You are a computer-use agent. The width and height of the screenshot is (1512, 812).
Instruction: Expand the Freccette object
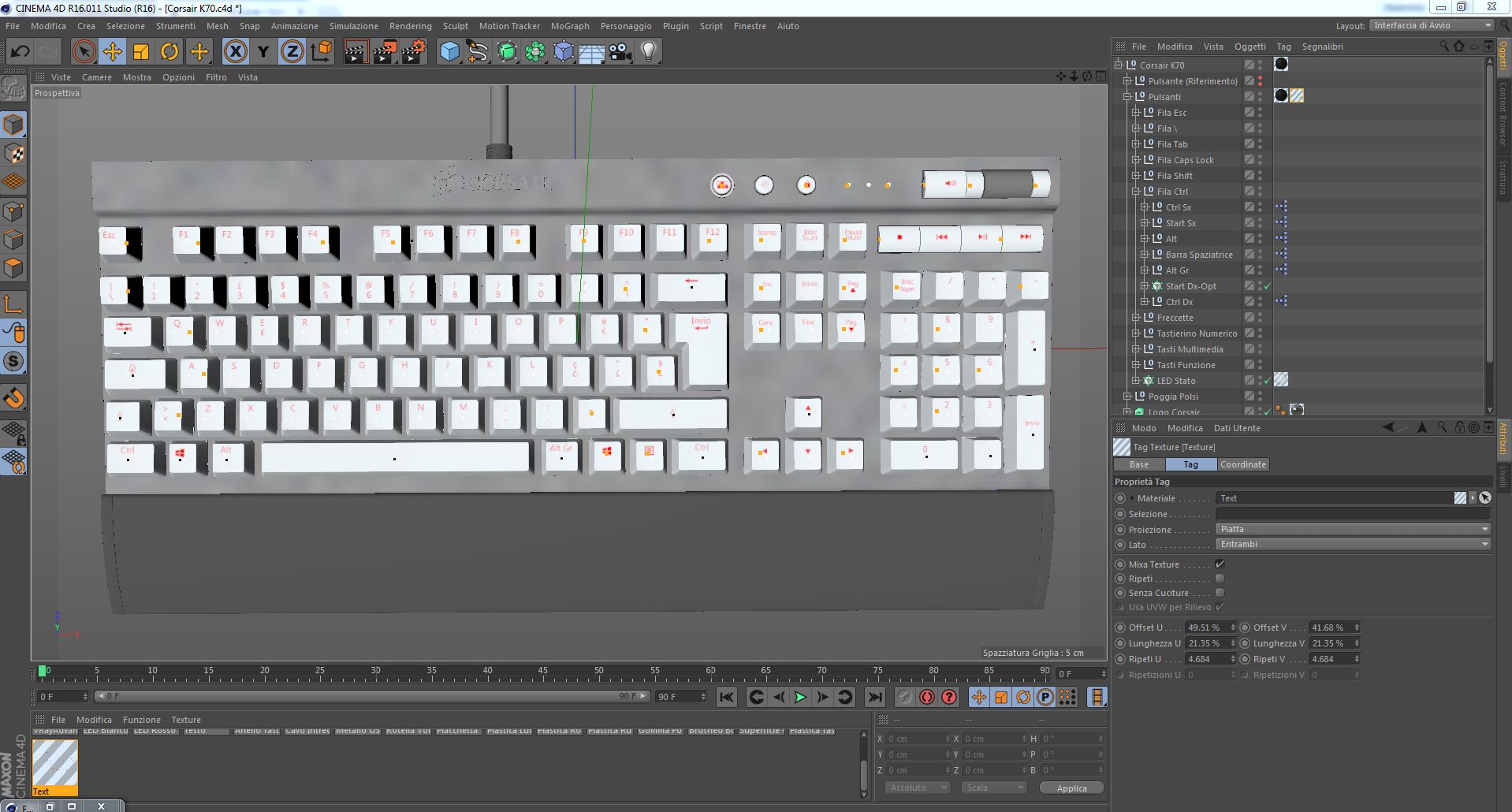(x=1136, y=318)
